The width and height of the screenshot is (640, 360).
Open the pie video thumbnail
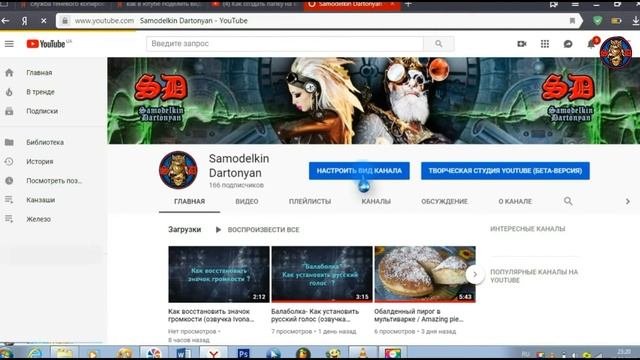(425, 274)
